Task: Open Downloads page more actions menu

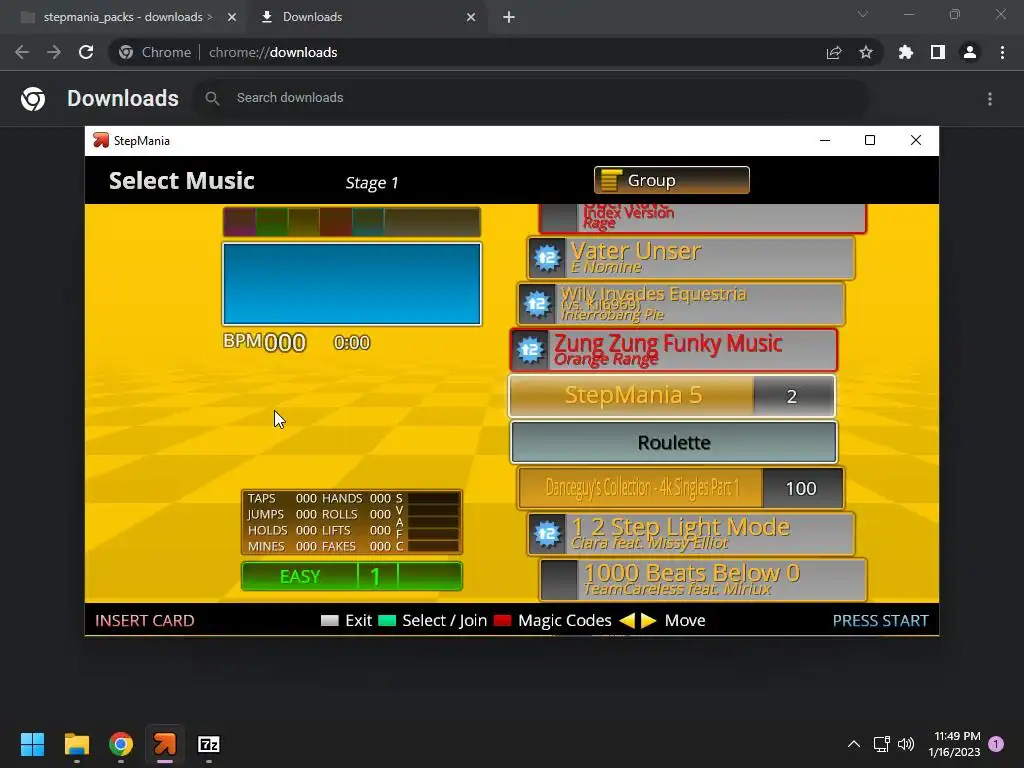Action: click(x=990, y=99)
